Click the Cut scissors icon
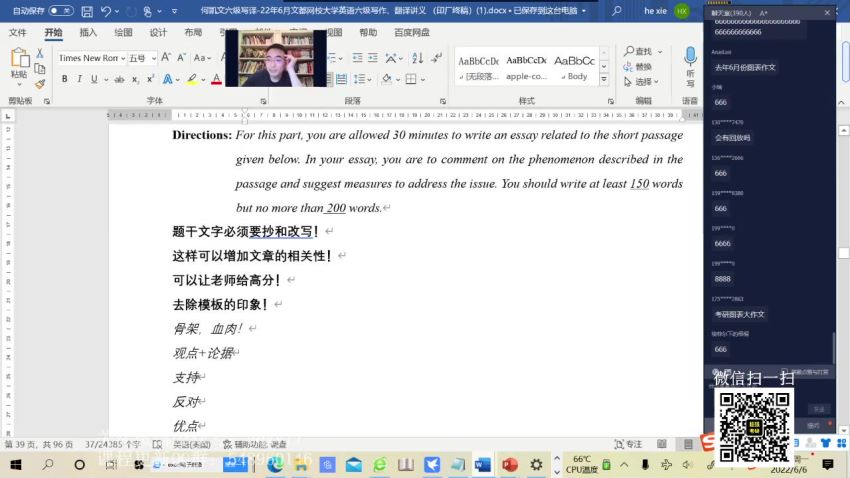Viewport: 850px width, 478px height. tap(40, 53)
